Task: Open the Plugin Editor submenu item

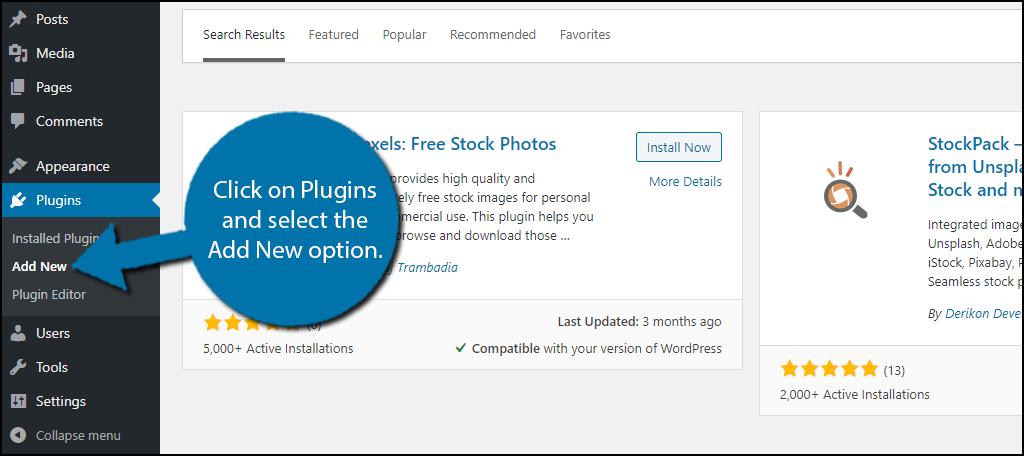Action: click(49, 294)
